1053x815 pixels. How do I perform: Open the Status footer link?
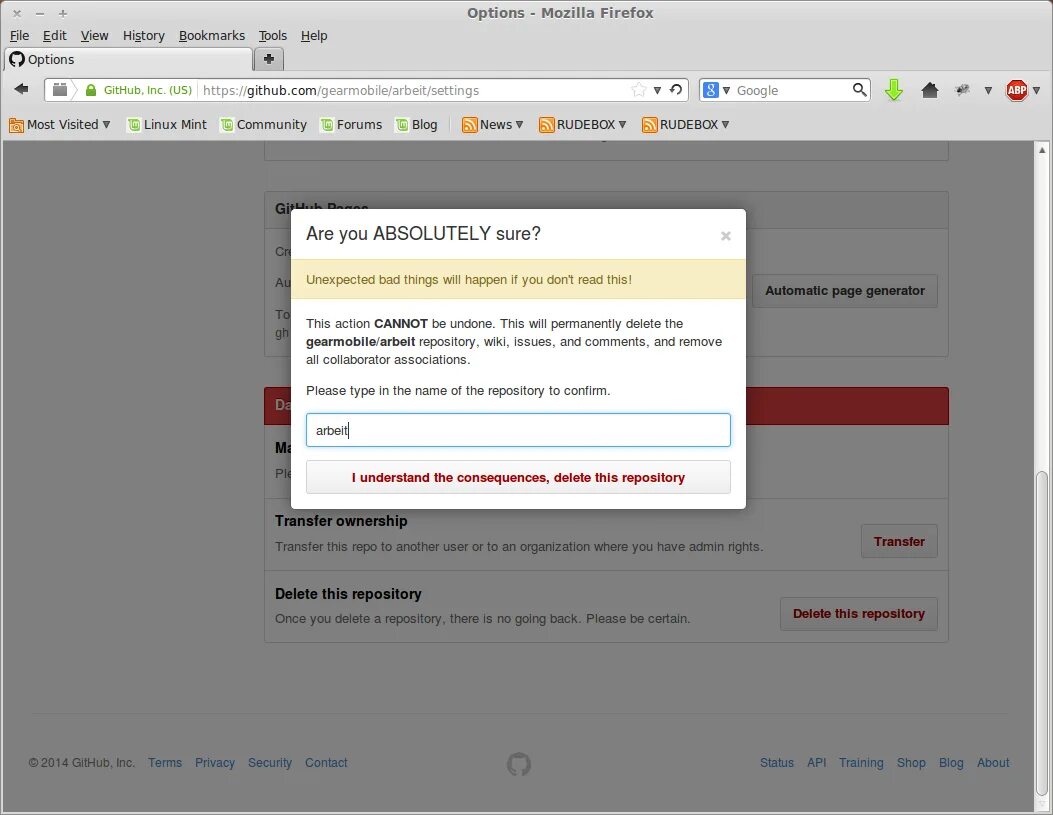click(777, 763)
